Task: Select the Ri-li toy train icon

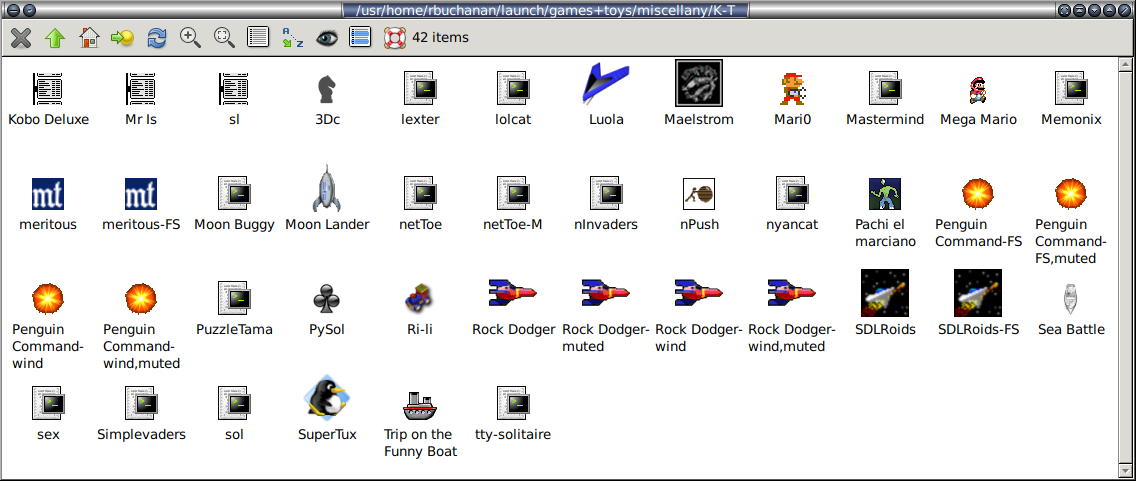Action: [420, 299]
